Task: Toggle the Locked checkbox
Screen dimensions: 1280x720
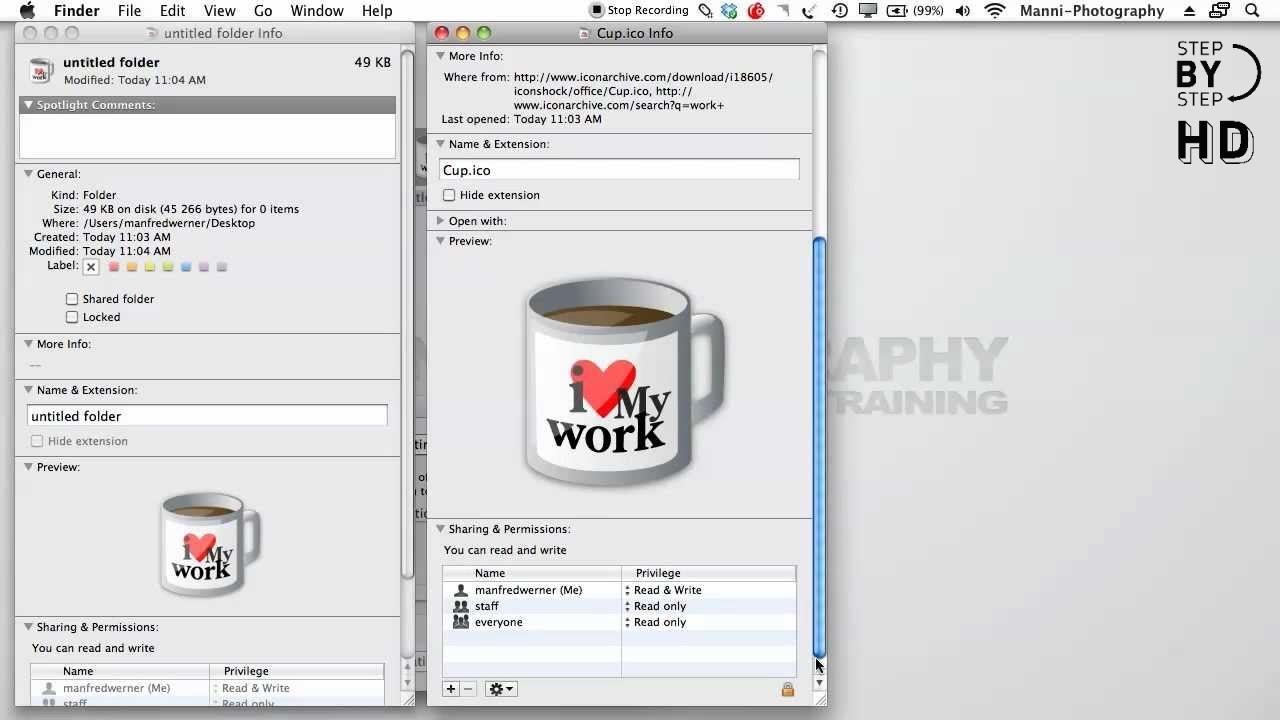Action: [72, 317]
